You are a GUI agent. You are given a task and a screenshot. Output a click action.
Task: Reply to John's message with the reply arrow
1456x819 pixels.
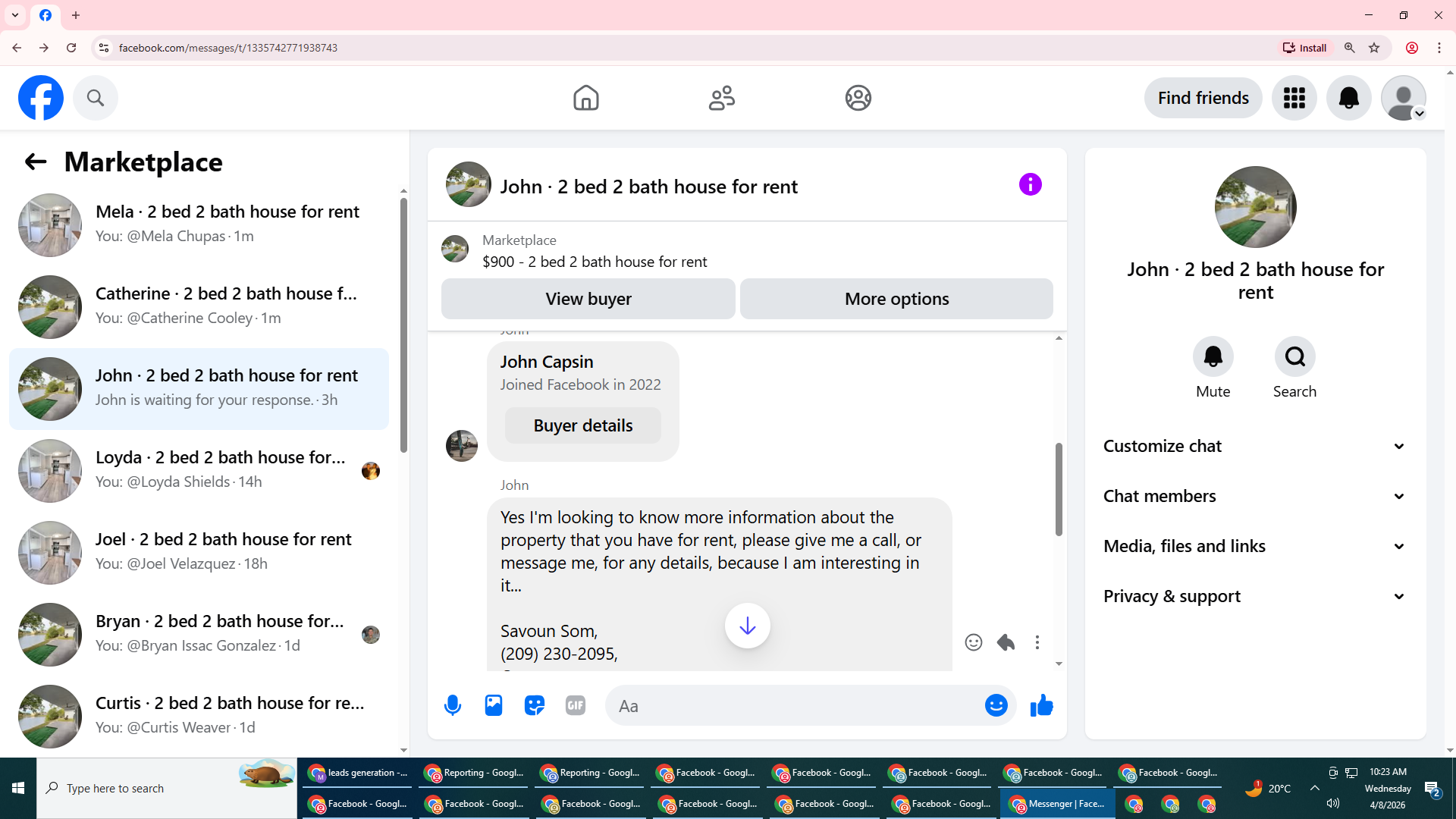[1006, 642]
